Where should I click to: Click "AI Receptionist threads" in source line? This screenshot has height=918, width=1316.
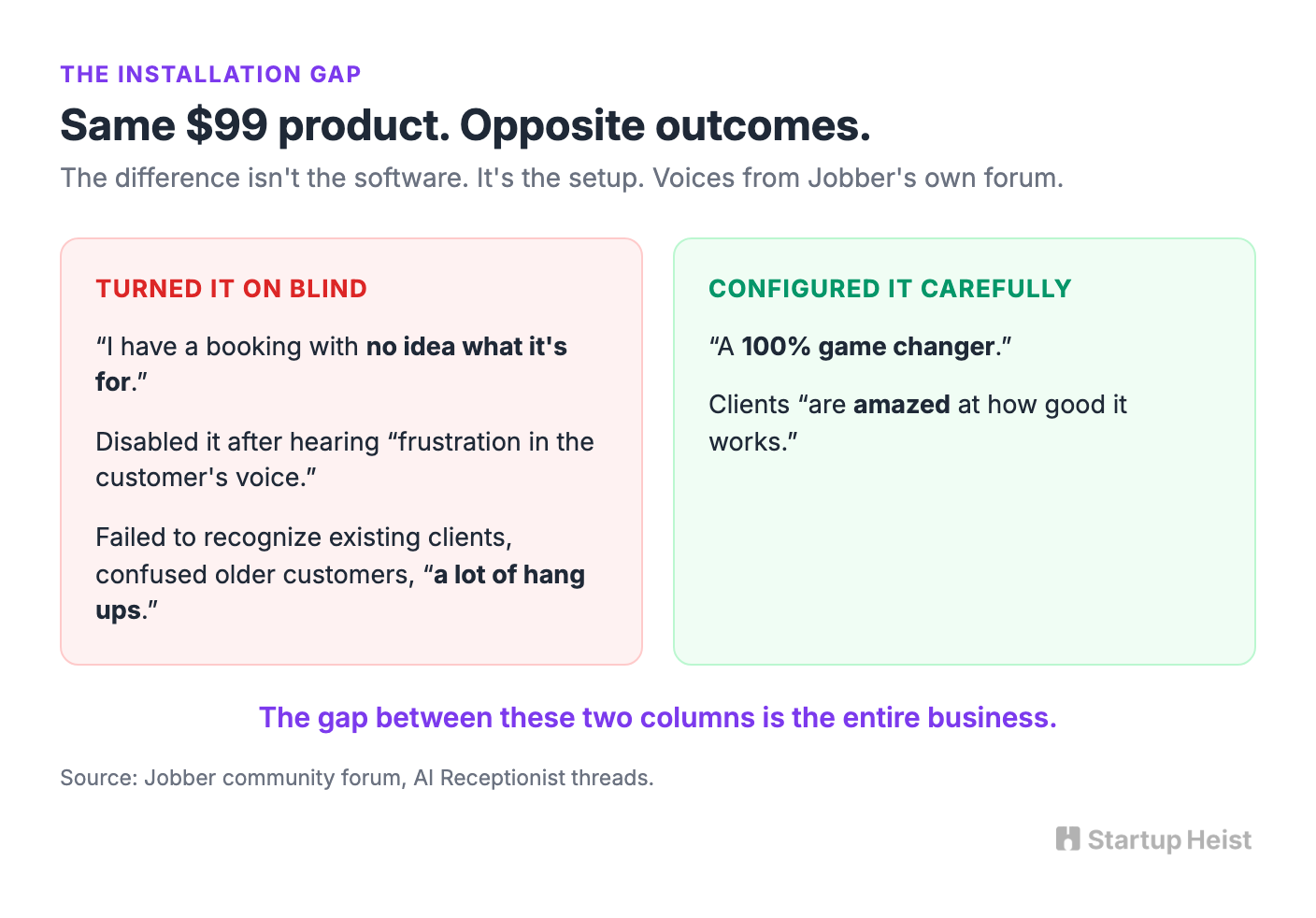[x=534, y=778]
